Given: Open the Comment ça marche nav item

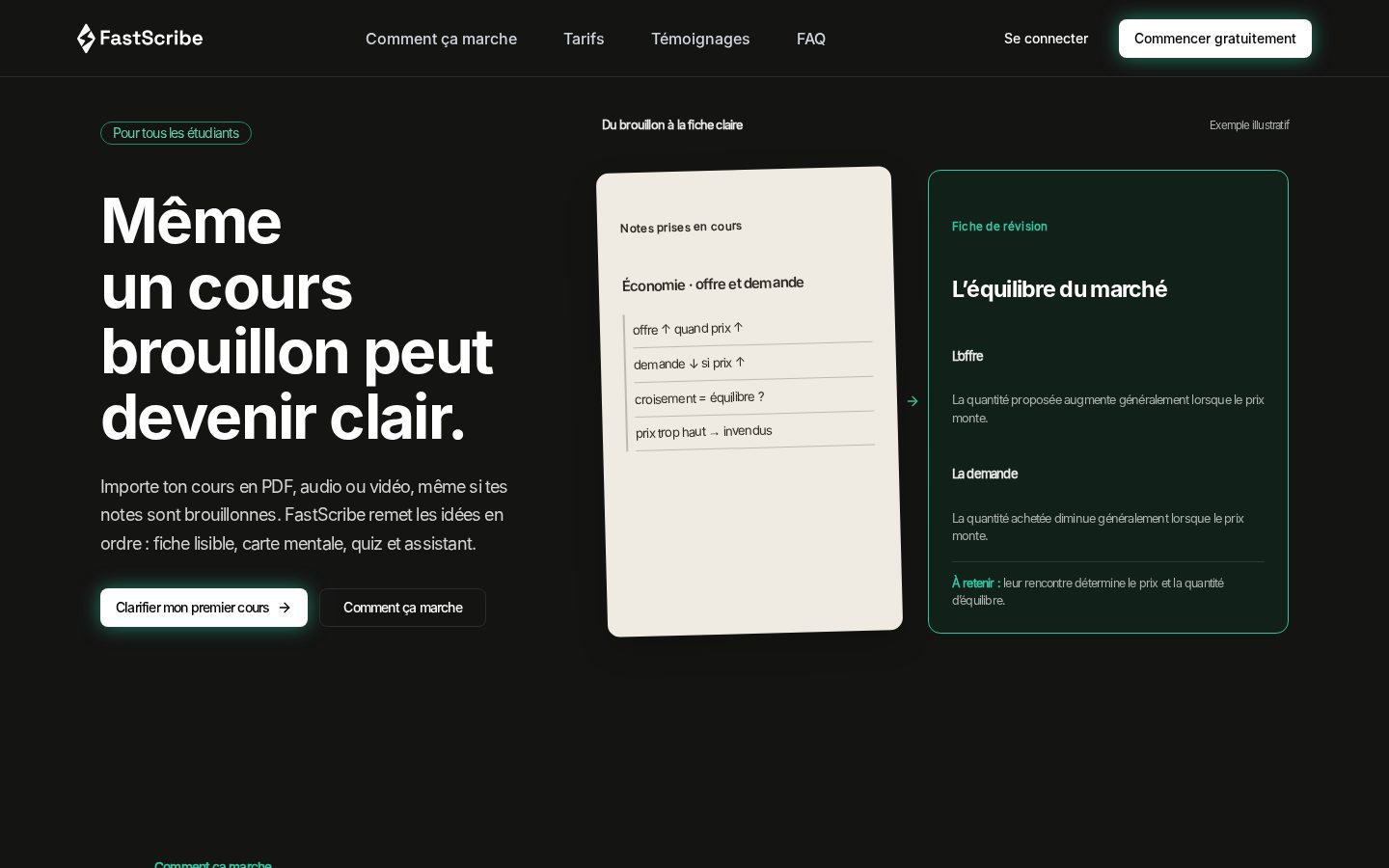Looking at the screenshot, I should coord(441,39).
